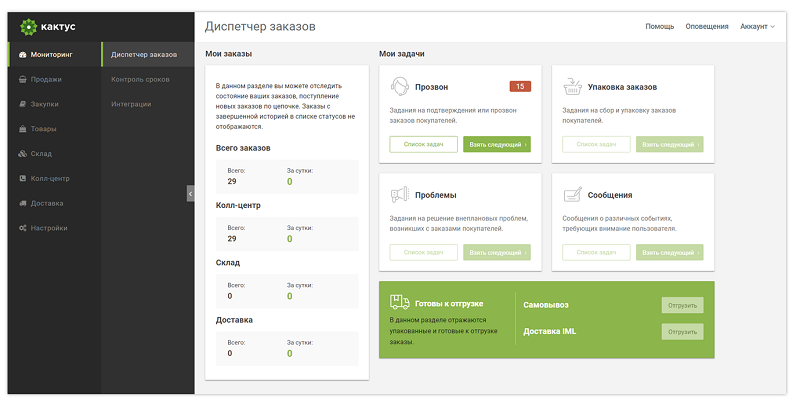Open the Продажи sidebar section
Screen dimensions: 800x404
click(46, 79)
